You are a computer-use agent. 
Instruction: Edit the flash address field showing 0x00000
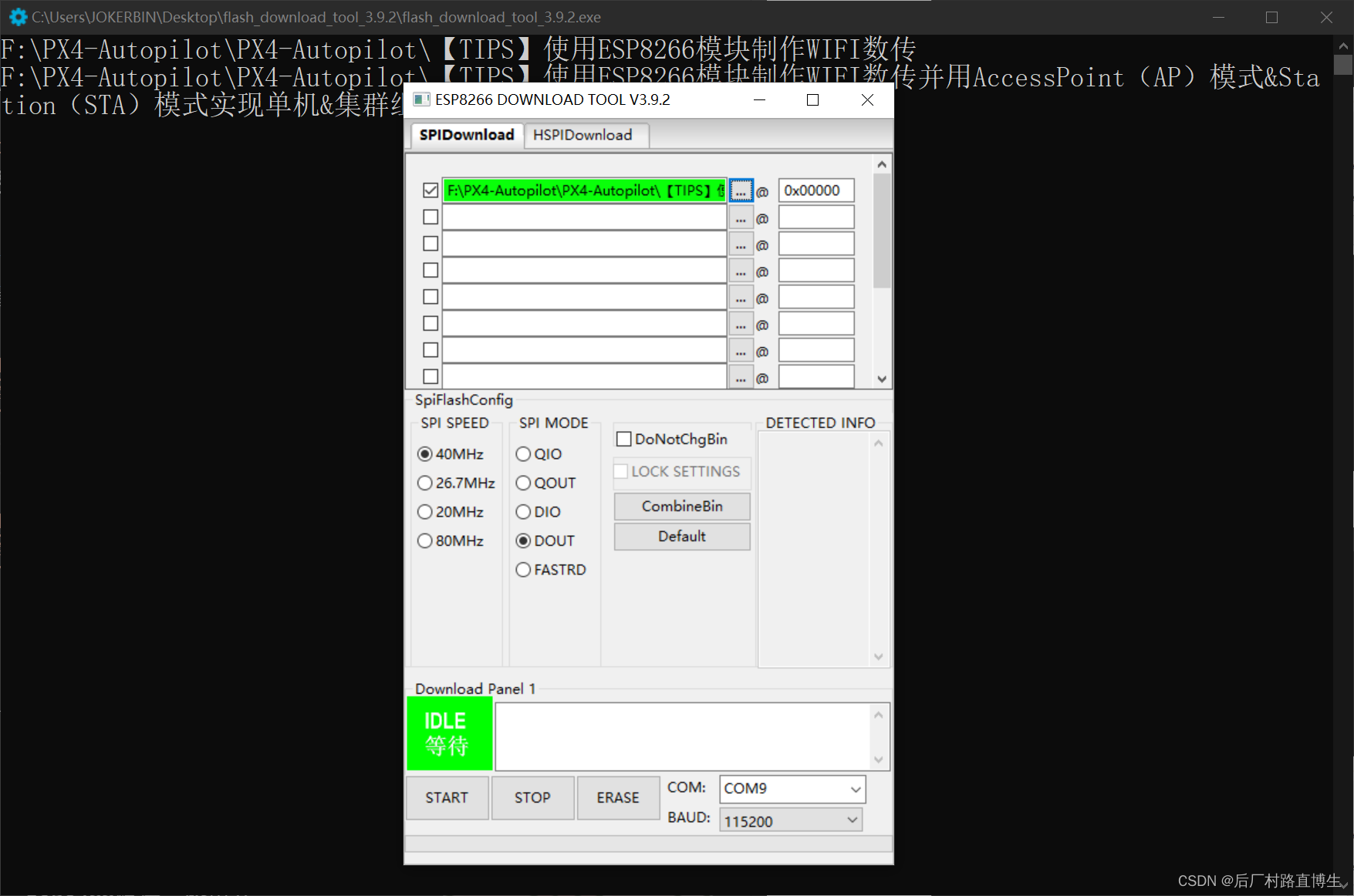point(815,190)
